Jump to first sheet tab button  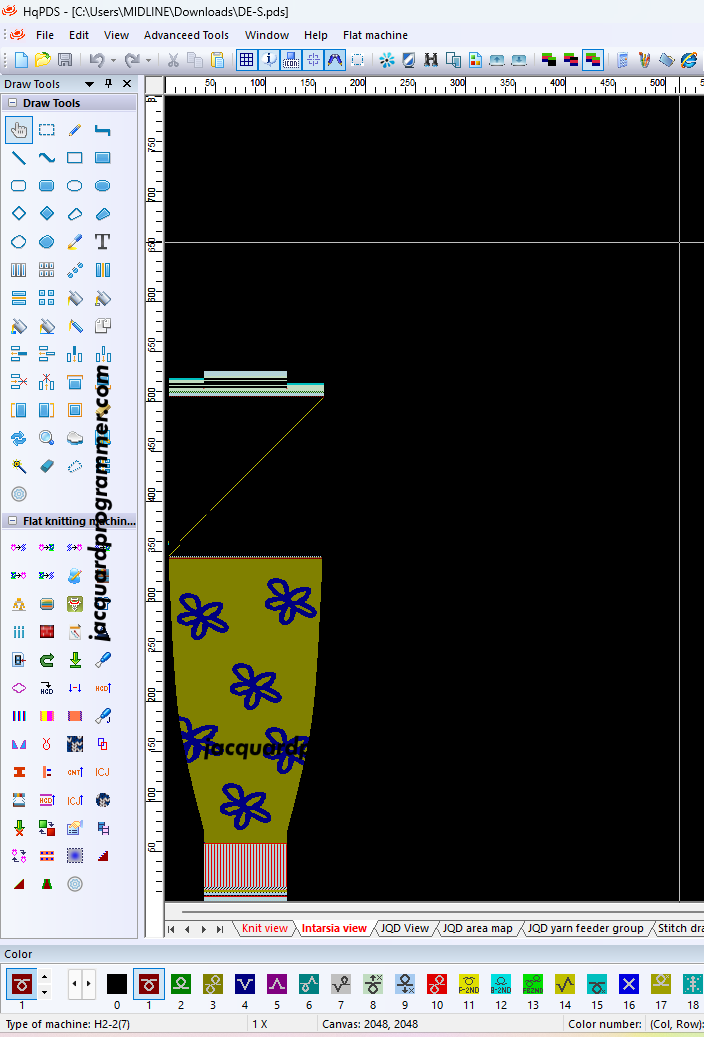[171, 929]
